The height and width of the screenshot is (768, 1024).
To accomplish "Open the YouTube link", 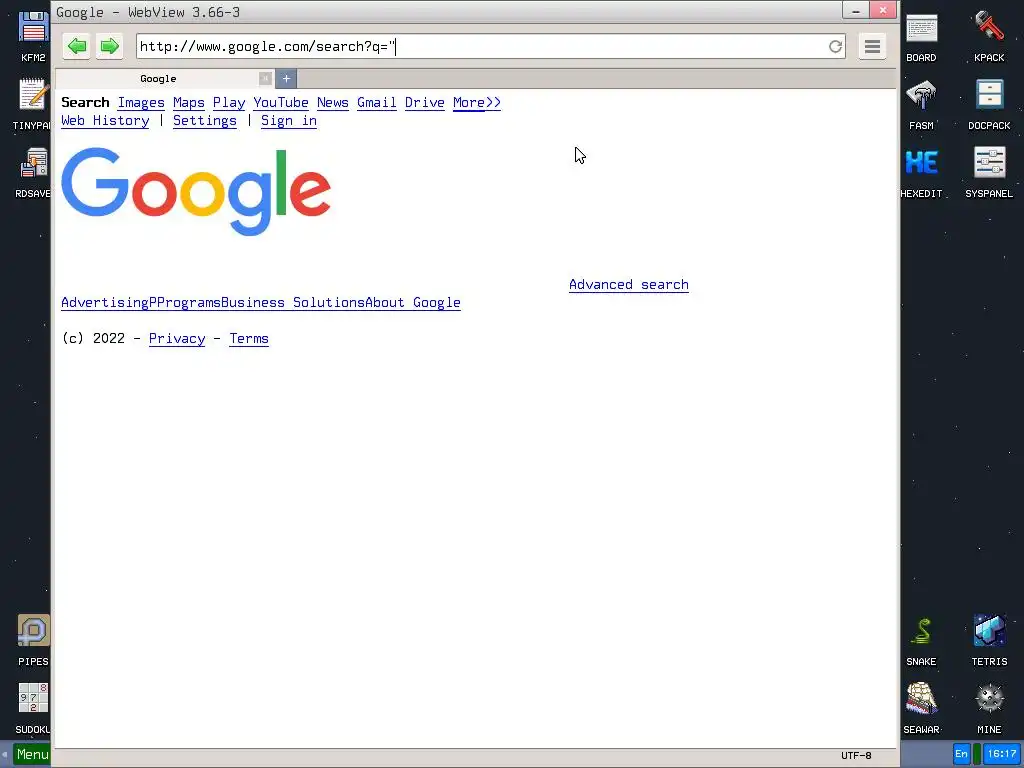I will point(281,103).
